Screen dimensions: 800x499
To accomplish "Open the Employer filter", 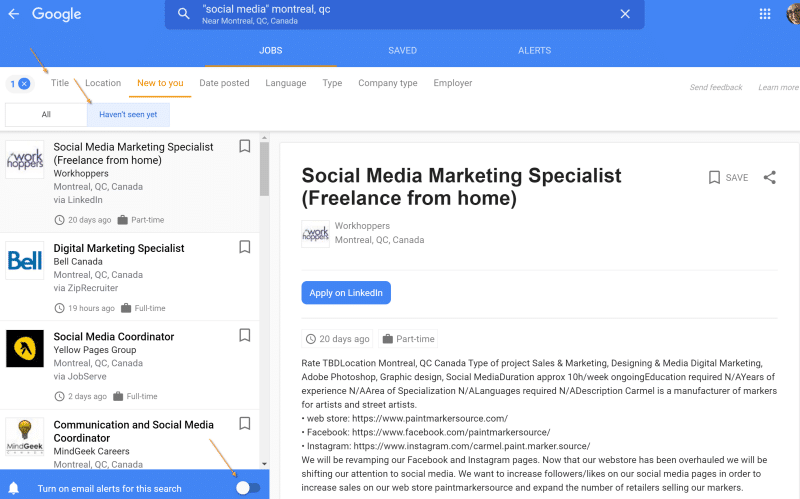I will (x=453, y=83).
